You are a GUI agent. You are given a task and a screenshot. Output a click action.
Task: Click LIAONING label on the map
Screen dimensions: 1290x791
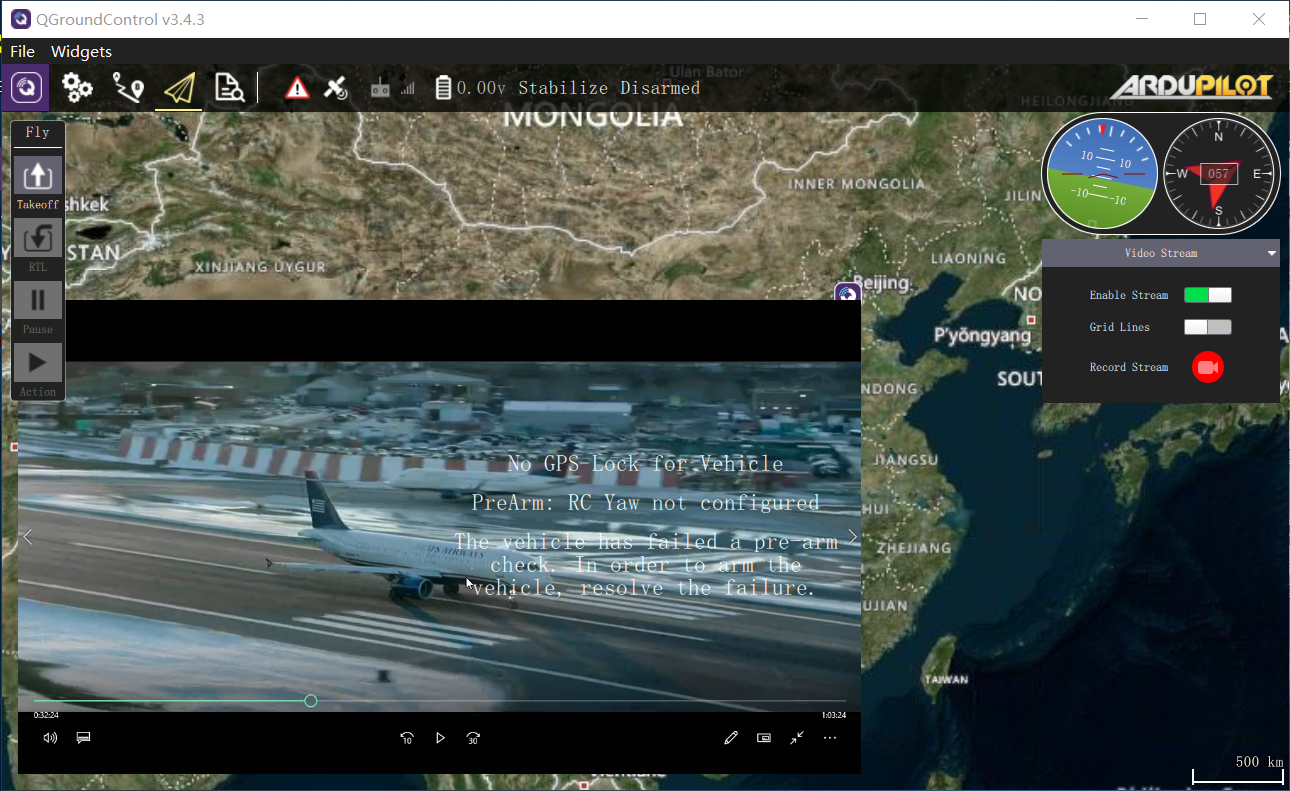click(969, 258)
